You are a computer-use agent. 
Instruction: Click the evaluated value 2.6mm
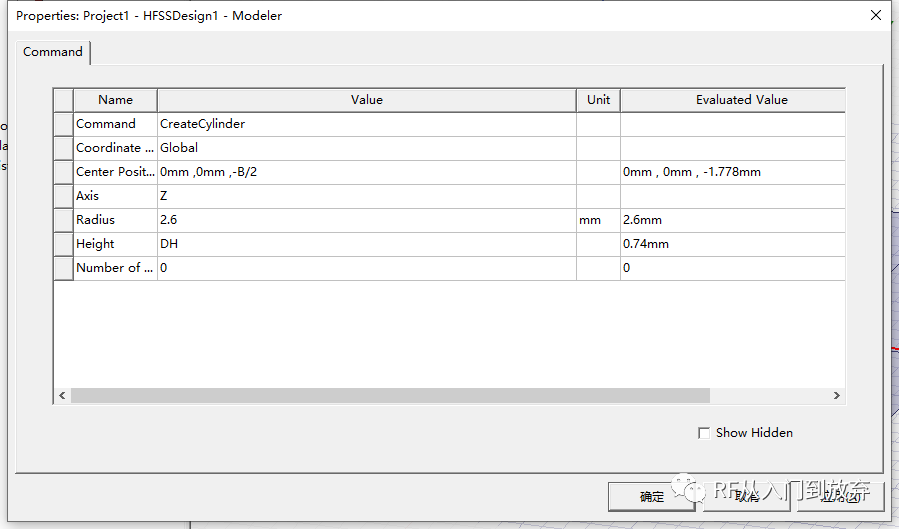coord(733,220)
